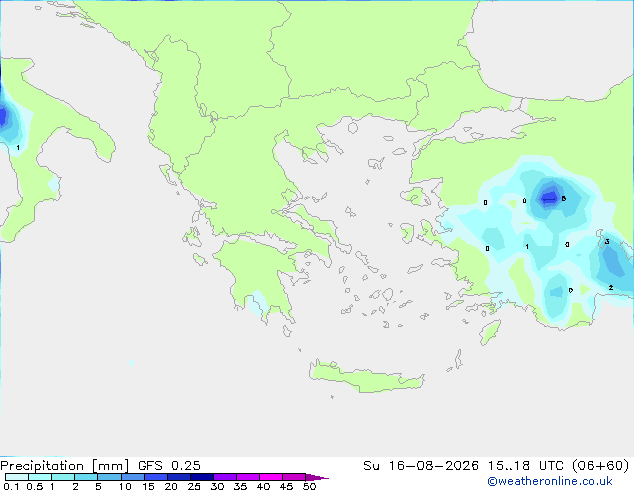Pick the 5–10 mm light blue swatch
Screen dimensions: 634x490
[109, 477]
